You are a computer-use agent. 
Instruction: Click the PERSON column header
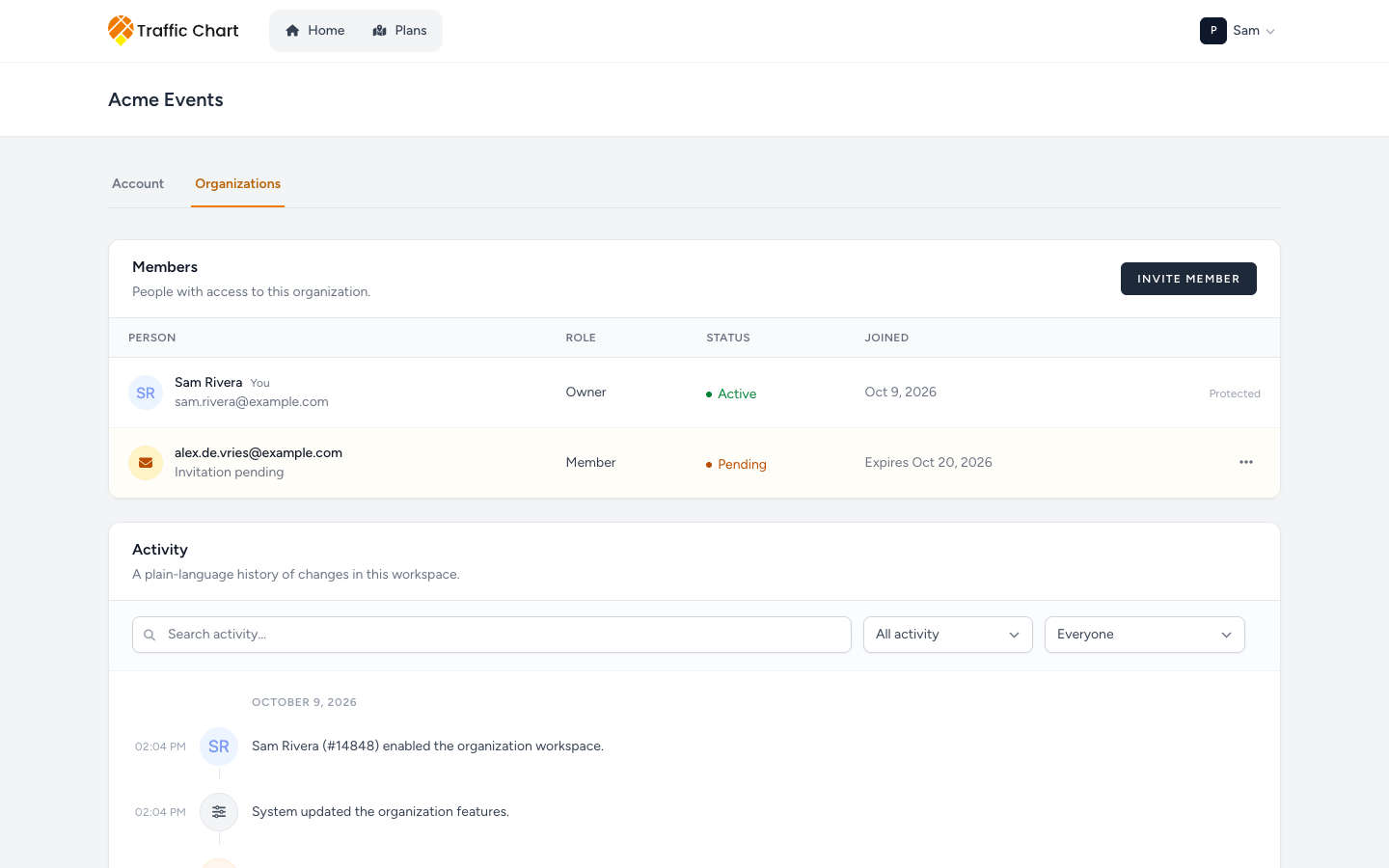coord(152,338)
